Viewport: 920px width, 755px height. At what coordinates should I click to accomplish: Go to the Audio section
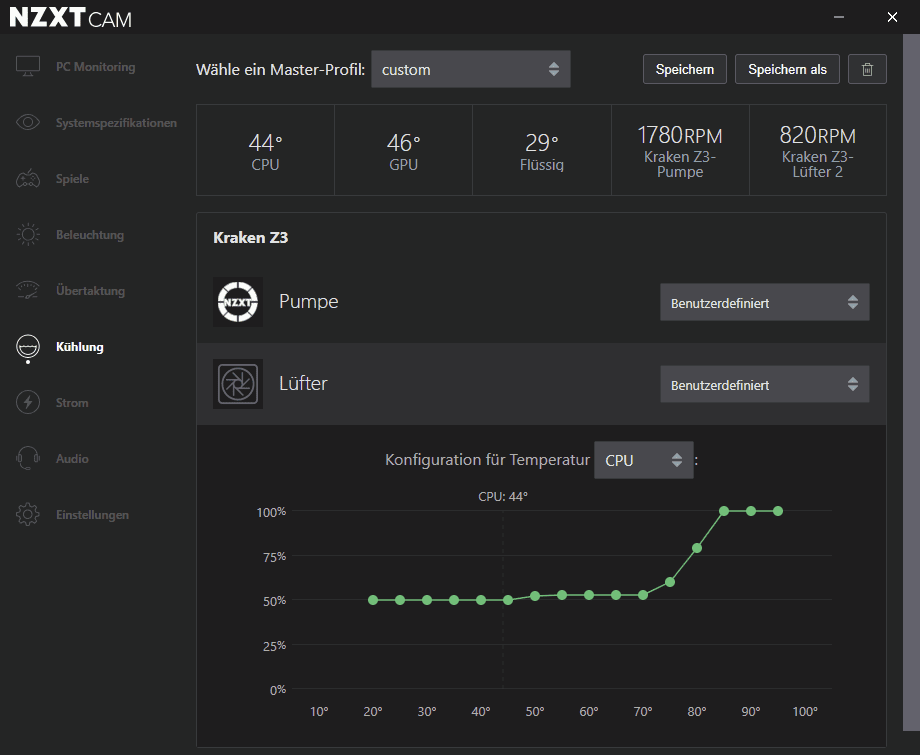click(x=72, y=459)
